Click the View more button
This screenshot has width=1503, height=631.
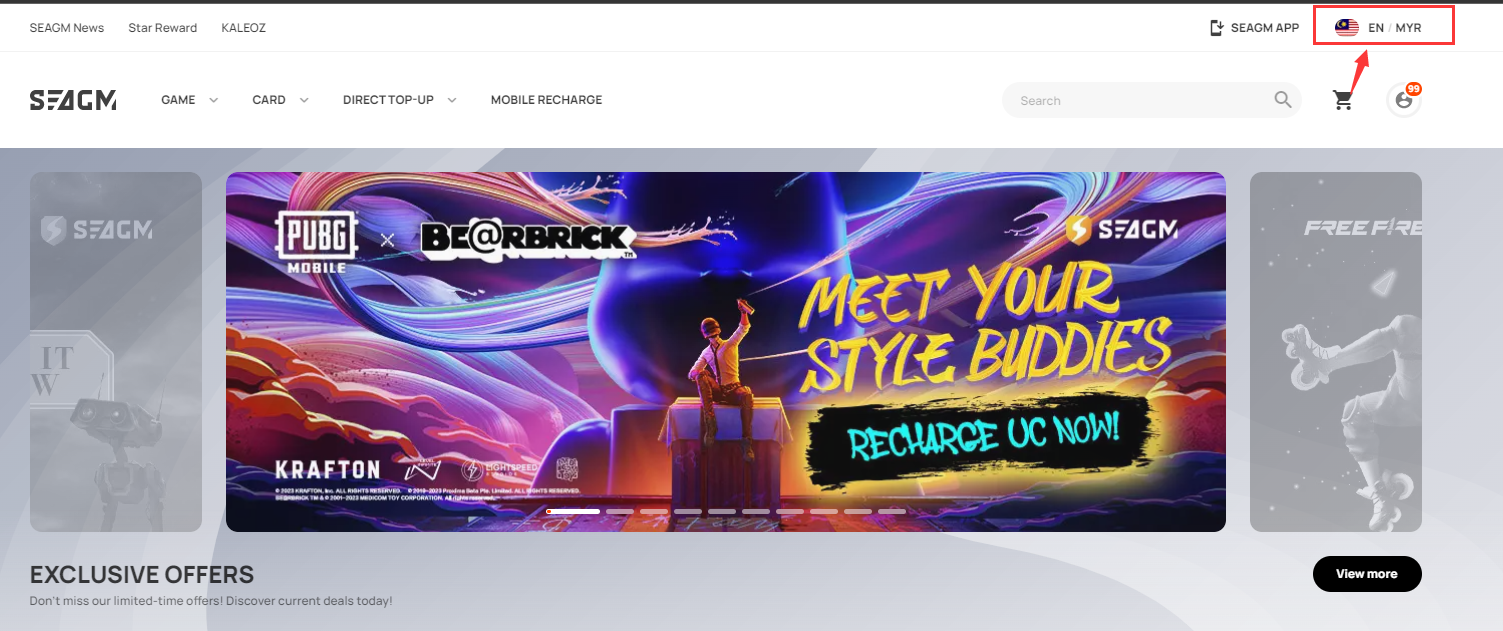pos(1367,574)
